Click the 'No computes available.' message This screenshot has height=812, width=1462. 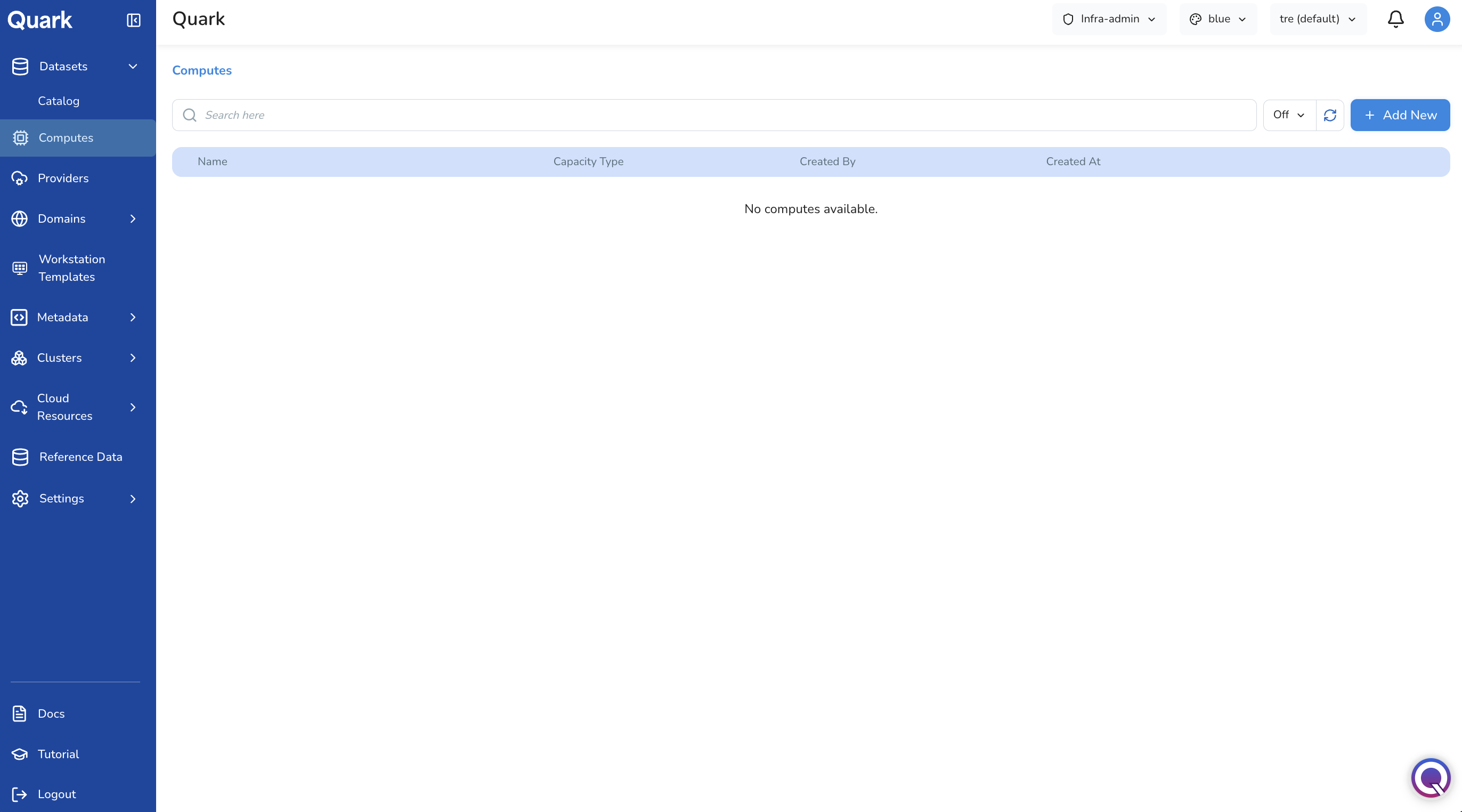810,209
